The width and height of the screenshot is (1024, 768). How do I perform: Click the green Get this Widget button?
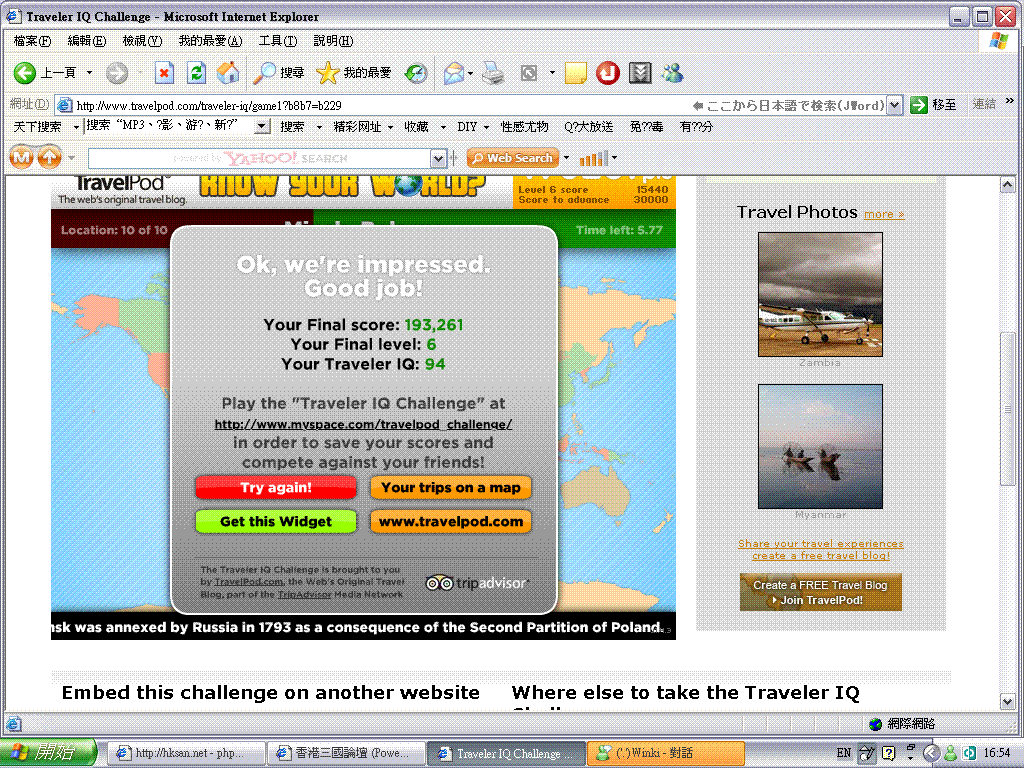(x=276, y=521)
